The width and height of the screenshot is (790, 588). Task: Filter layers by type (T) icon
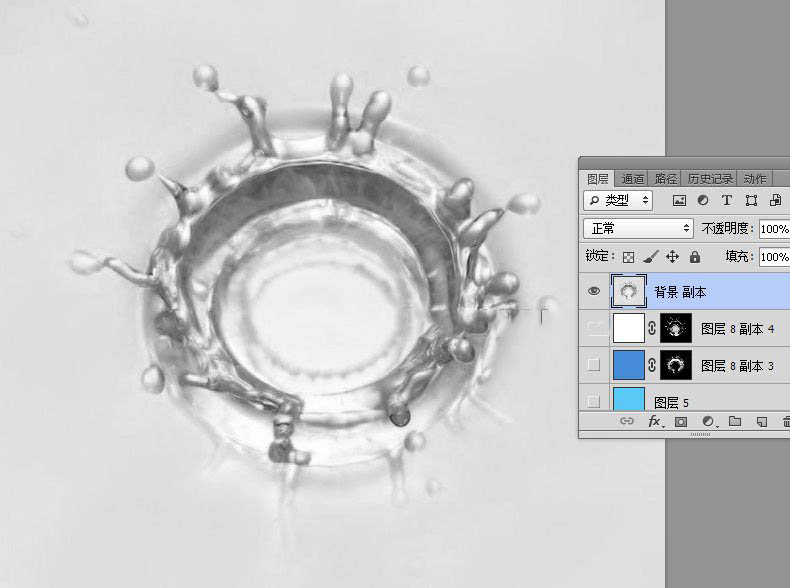tap(727, 201)
